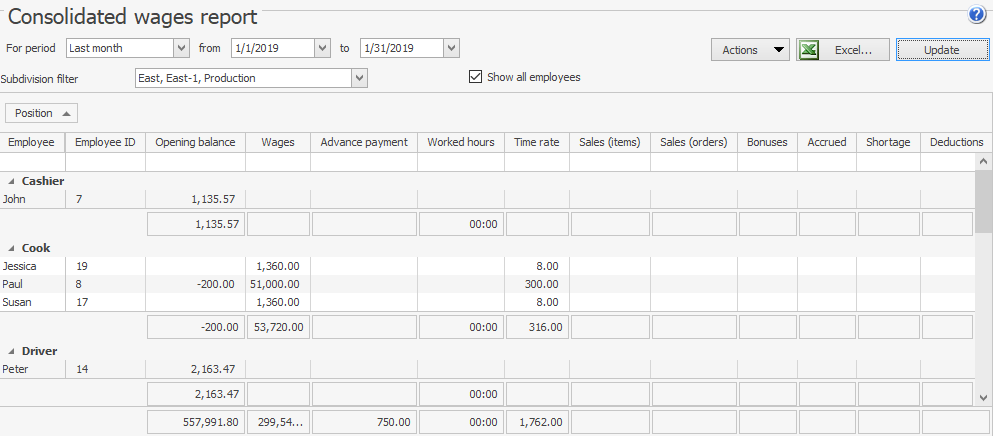Collapse the Driver group
Image resolution: width=993 pixels, height=436 pixels.
pyautogui.click(x=12, y=351)
